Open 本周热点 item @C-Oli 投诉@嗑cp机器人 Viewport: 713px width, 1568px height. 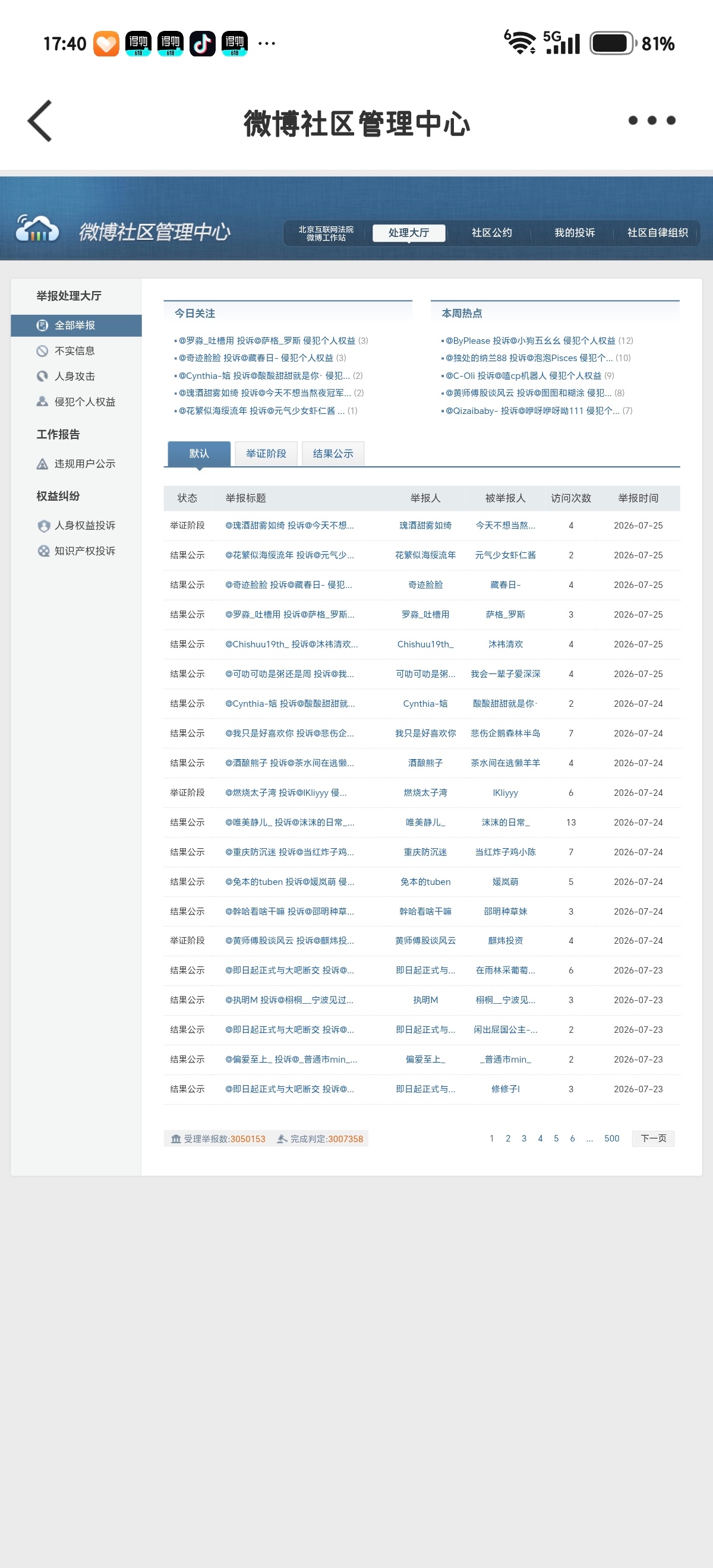(x=523, y=375)
